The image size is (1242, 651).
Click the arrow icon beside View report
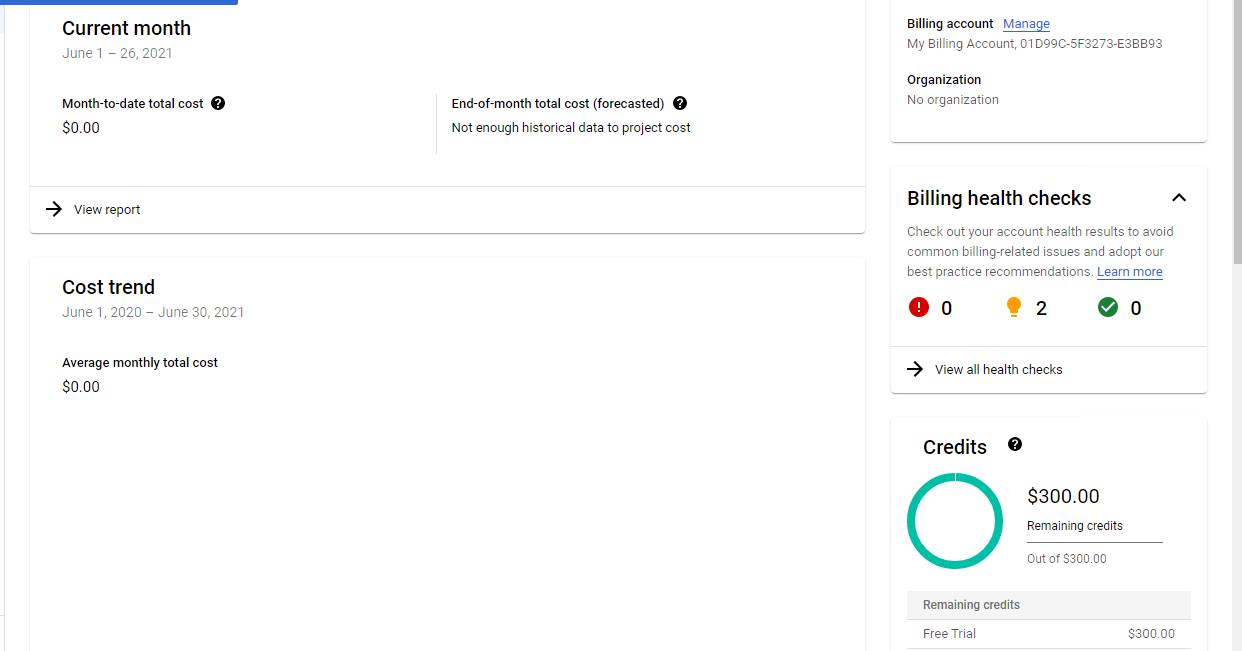point(54,209)
